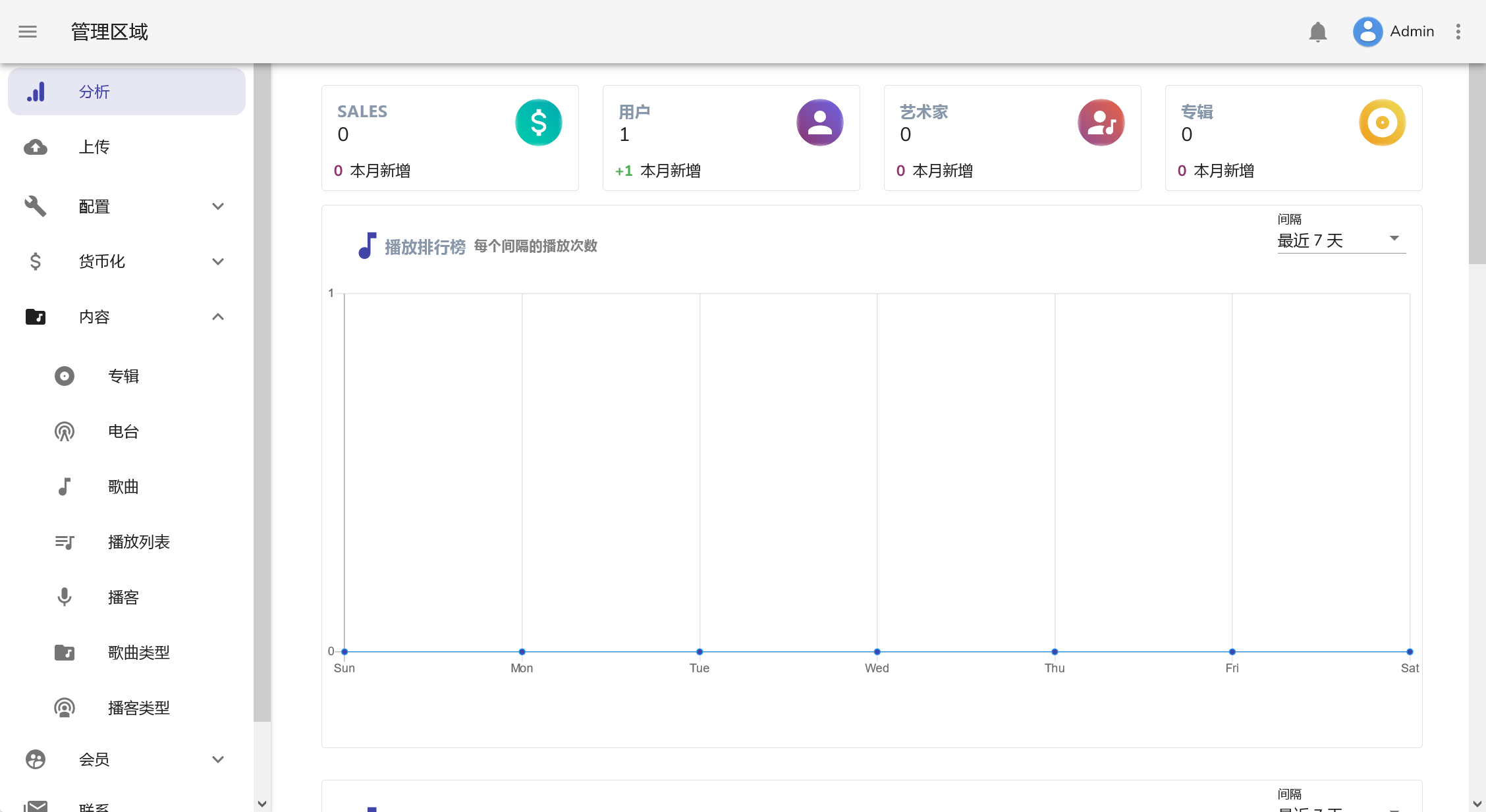This screenshot has height=812, width=1486.
Task: Open the 播客 podcasts page
Action: [x=123, y=597]
